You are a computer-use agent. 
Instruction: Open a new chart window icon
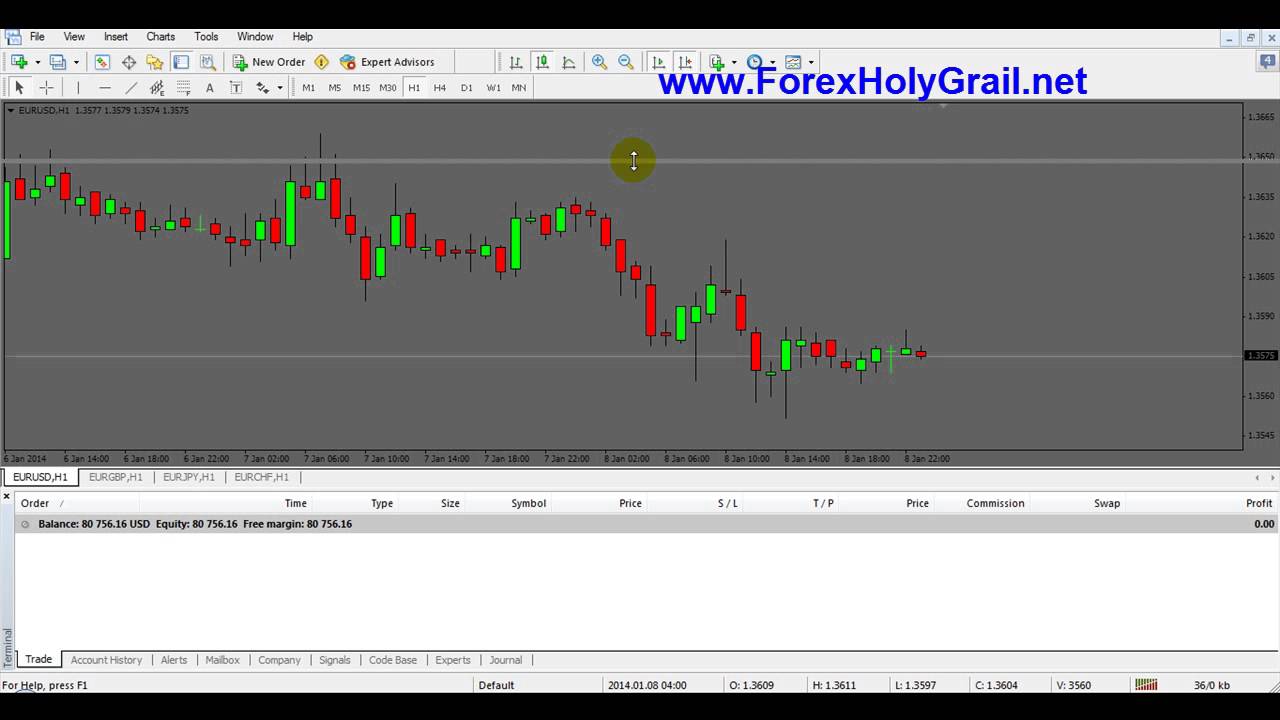coord(19,62)
